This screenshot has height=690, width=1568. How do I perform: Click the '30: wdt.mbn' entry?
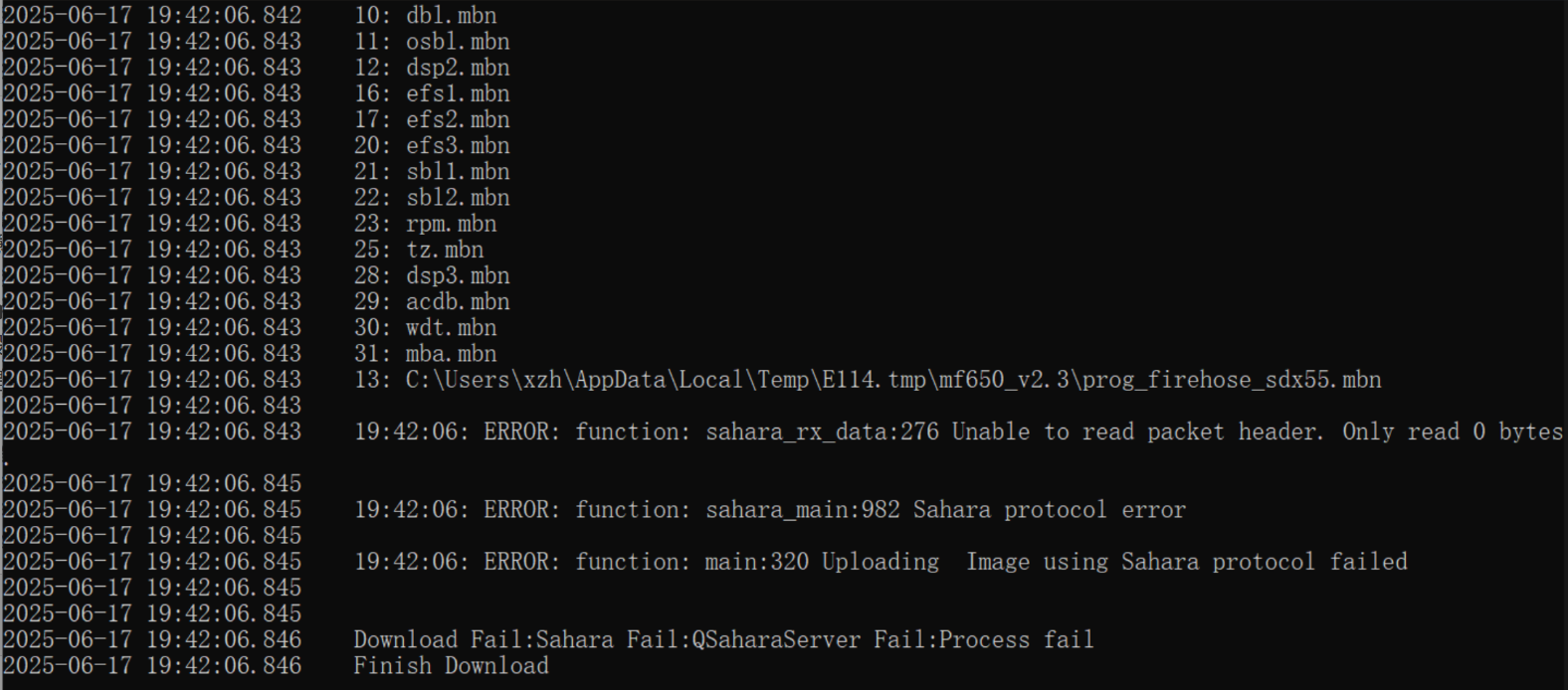coord(426,327)
